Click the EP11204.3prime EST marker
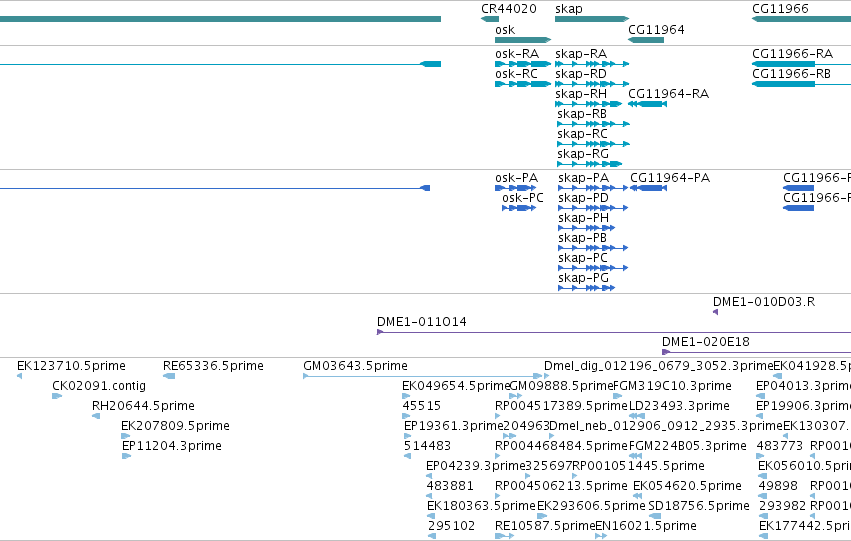 [126, 456]
